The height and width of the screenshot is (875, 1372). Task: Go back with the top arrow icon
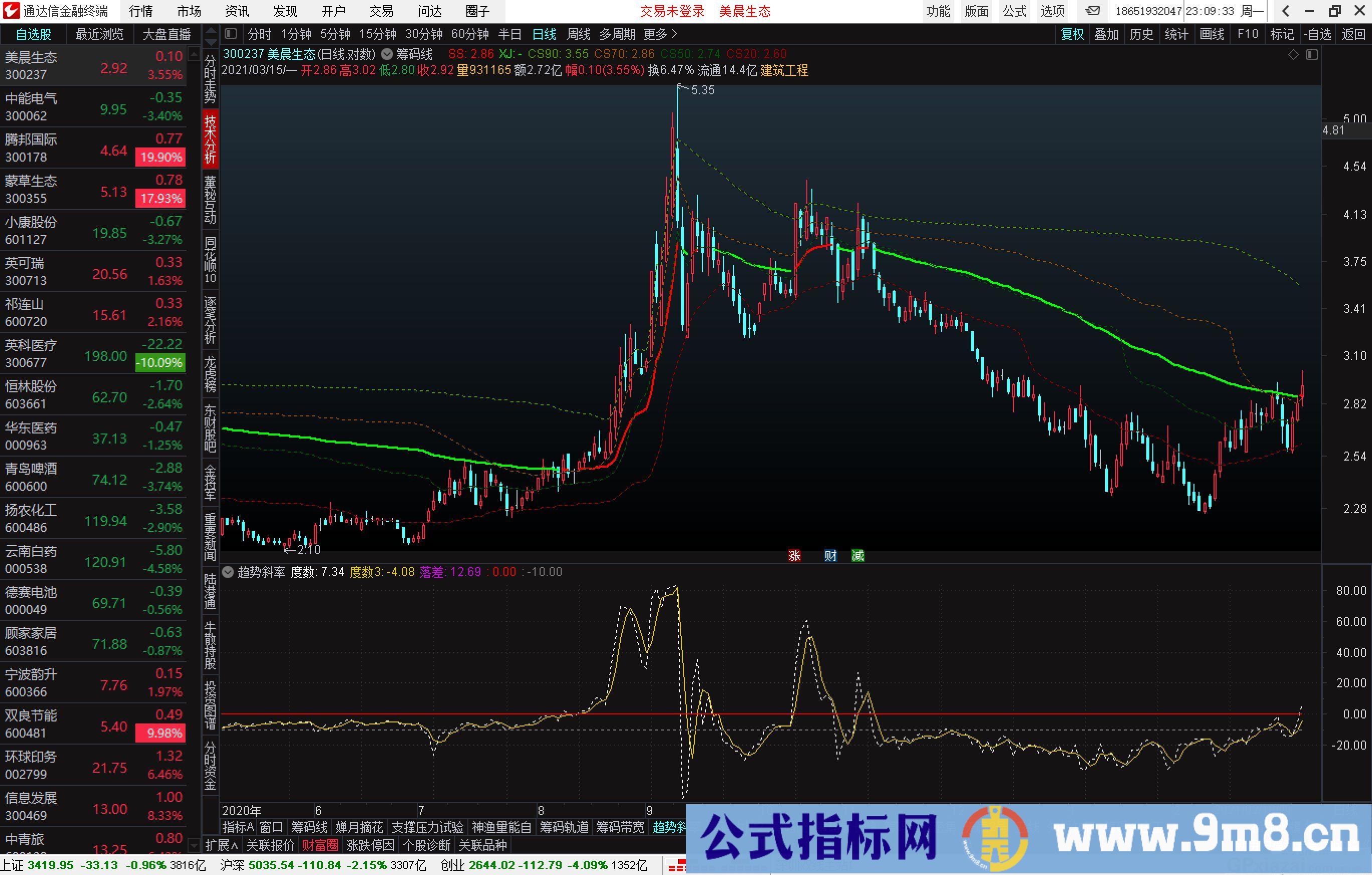tap(1286, 11)
